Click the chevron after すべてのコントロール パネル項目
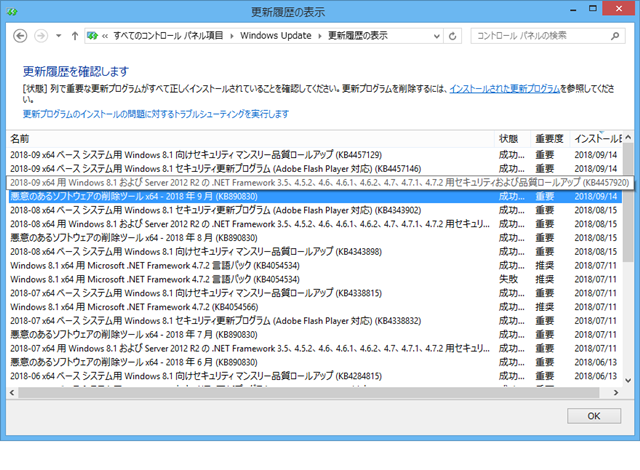Viewport: 640px width, 470px height. (x=231, y=36)
